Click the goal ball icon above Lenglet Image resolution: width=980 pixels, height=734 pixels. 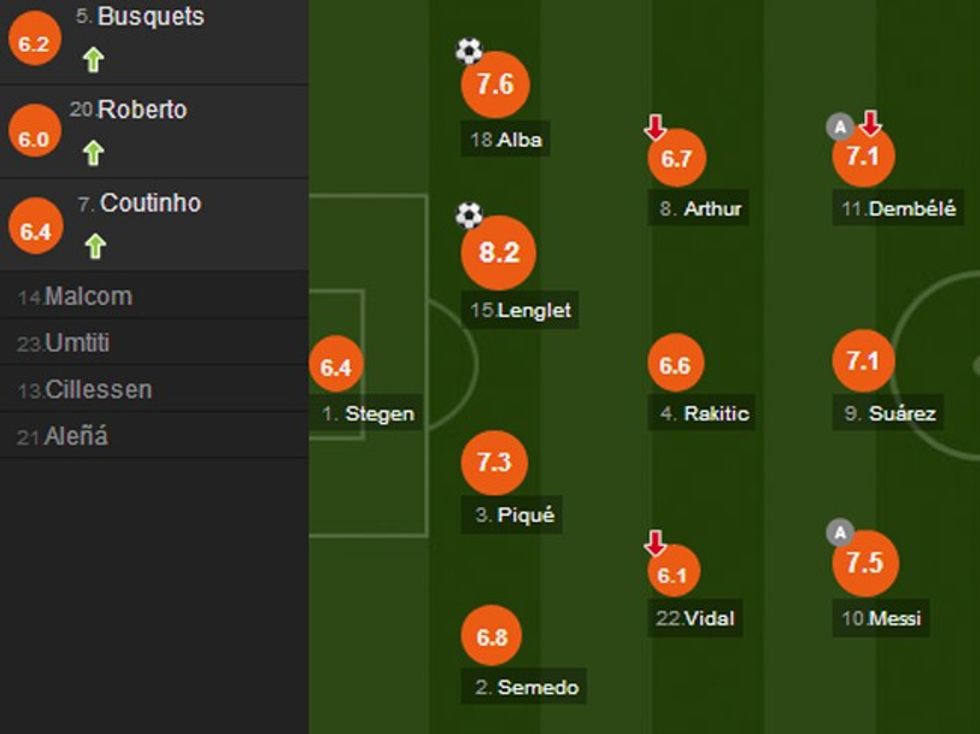pyautogui.click(x=468, y=214)
